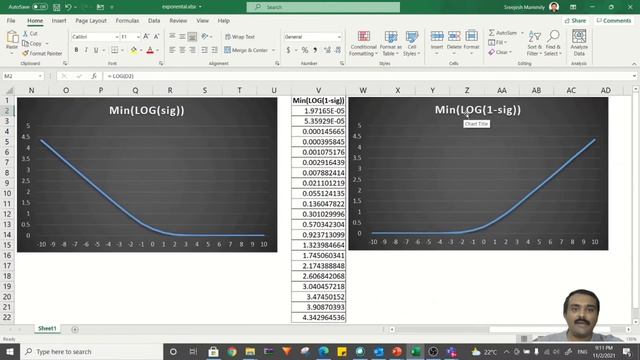Toggle Bold formatting

[x=76, y=50]
